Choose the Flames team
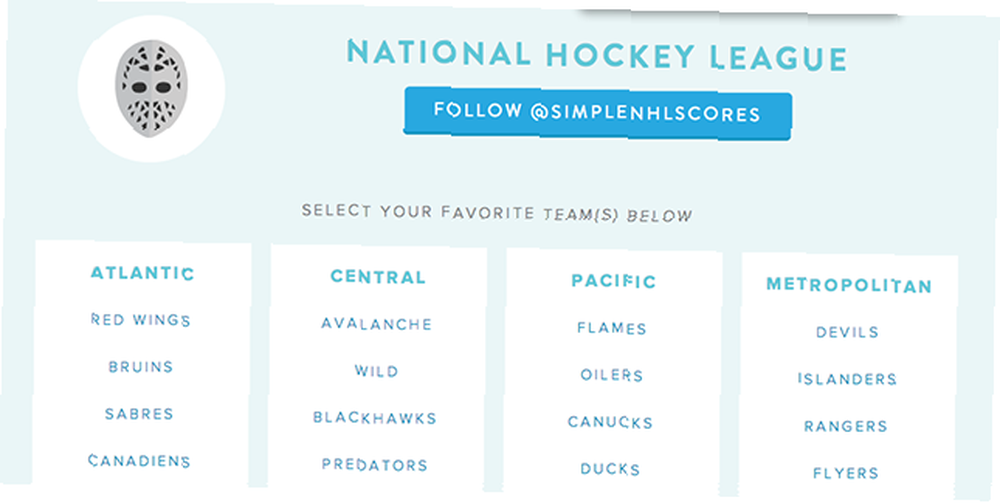The width and height of the screenshot is (1000, 503). point(612,328)
